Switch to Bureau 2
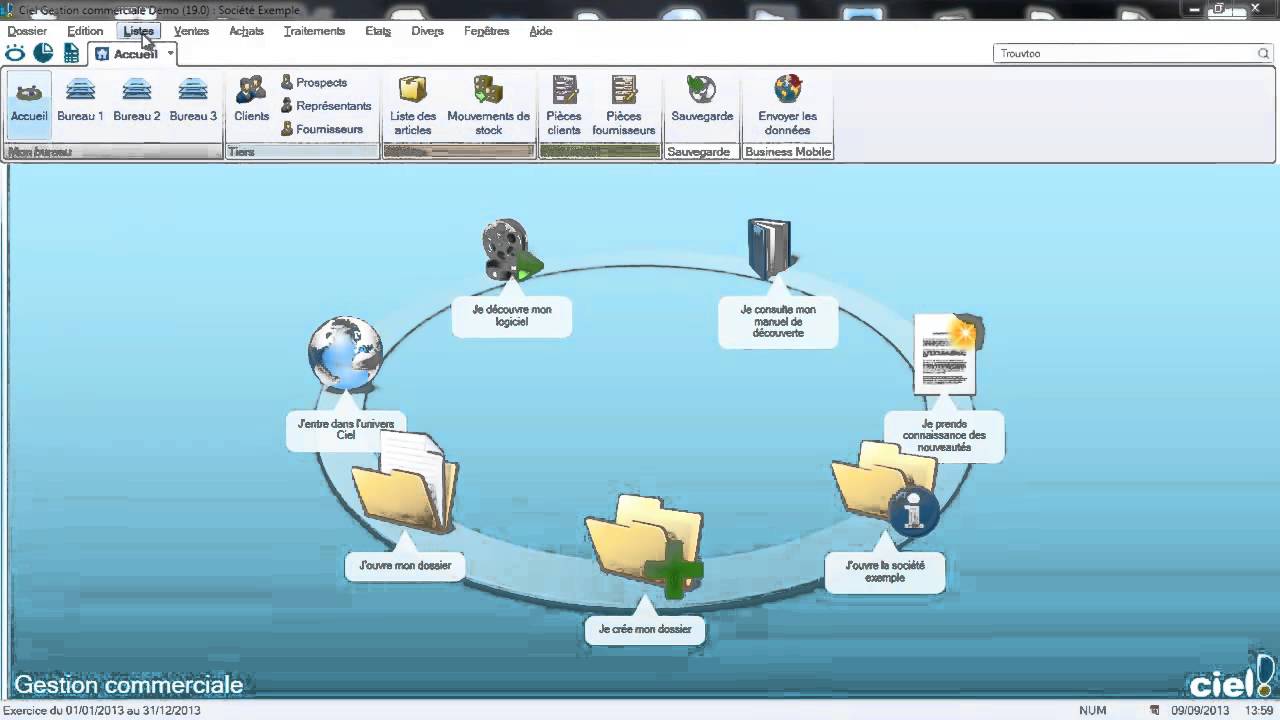 pos(137,100)
